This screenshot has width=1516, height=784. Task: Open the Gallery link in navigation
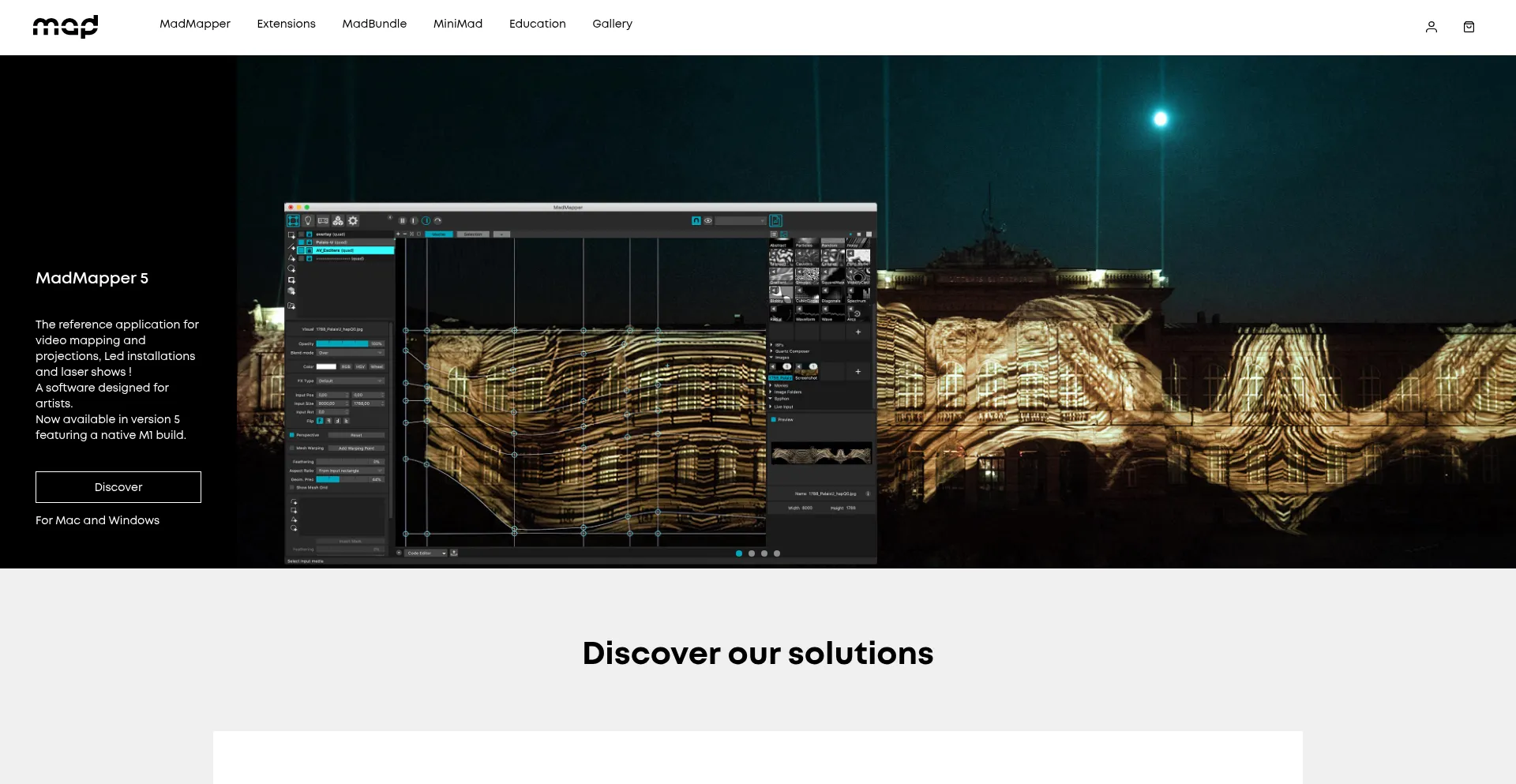(612, 24)
